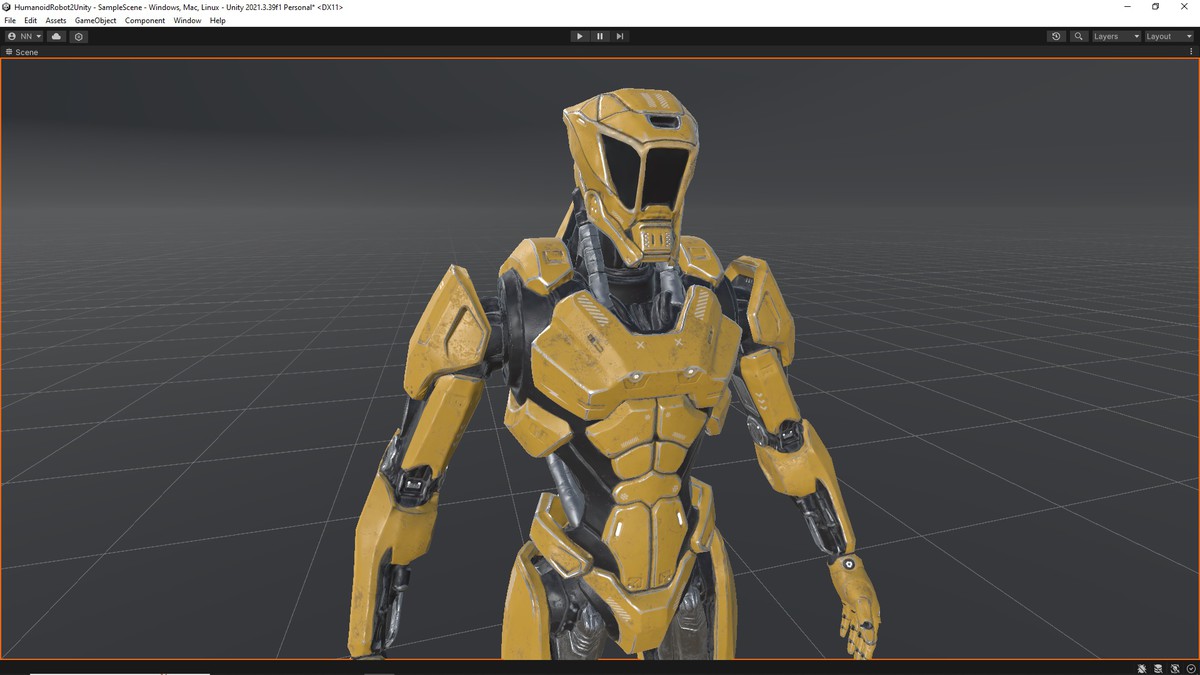Click the asset import activity icon
The image size is (1200, 675).
pyautogui.click(x=1158, y=668)
